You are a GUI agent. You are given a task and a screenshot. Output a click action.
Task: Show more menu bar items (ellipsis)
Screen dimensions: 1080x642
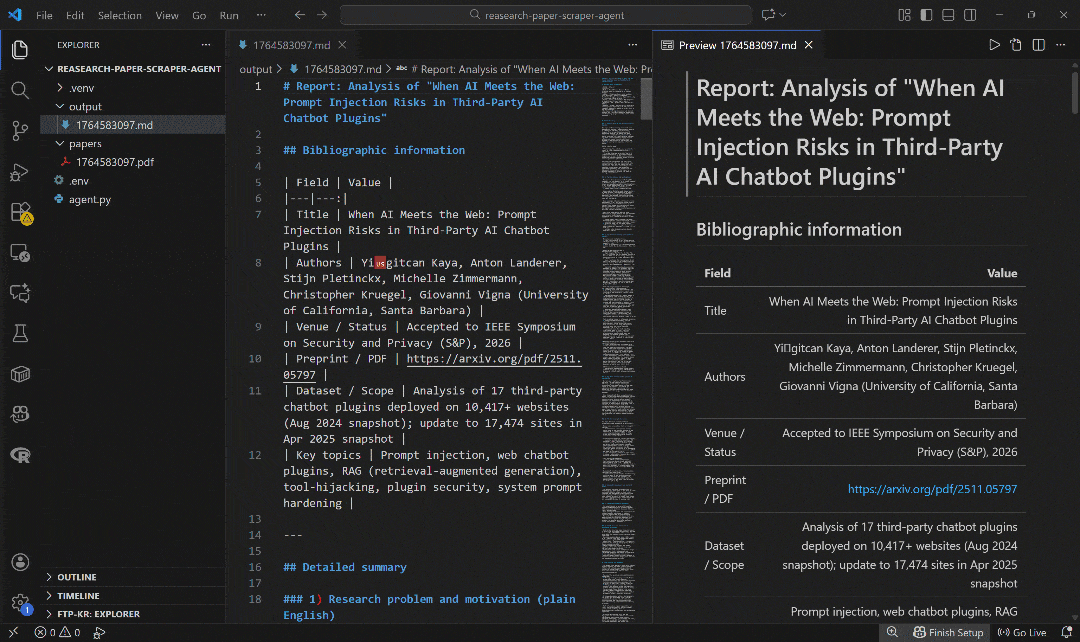click(261, 15)
